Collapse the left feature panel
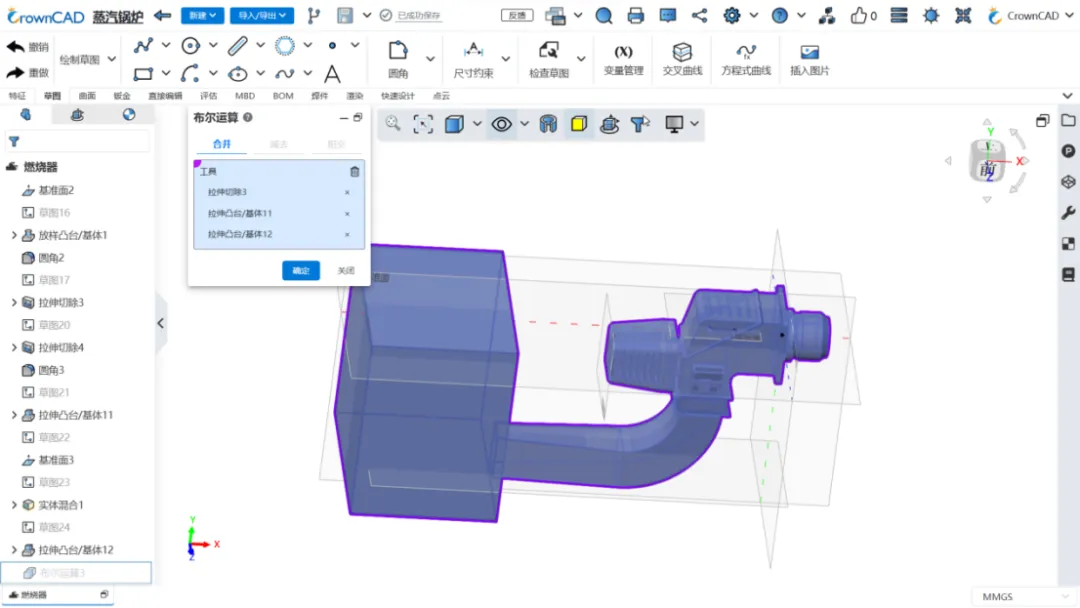 click(x=160, y=323)
